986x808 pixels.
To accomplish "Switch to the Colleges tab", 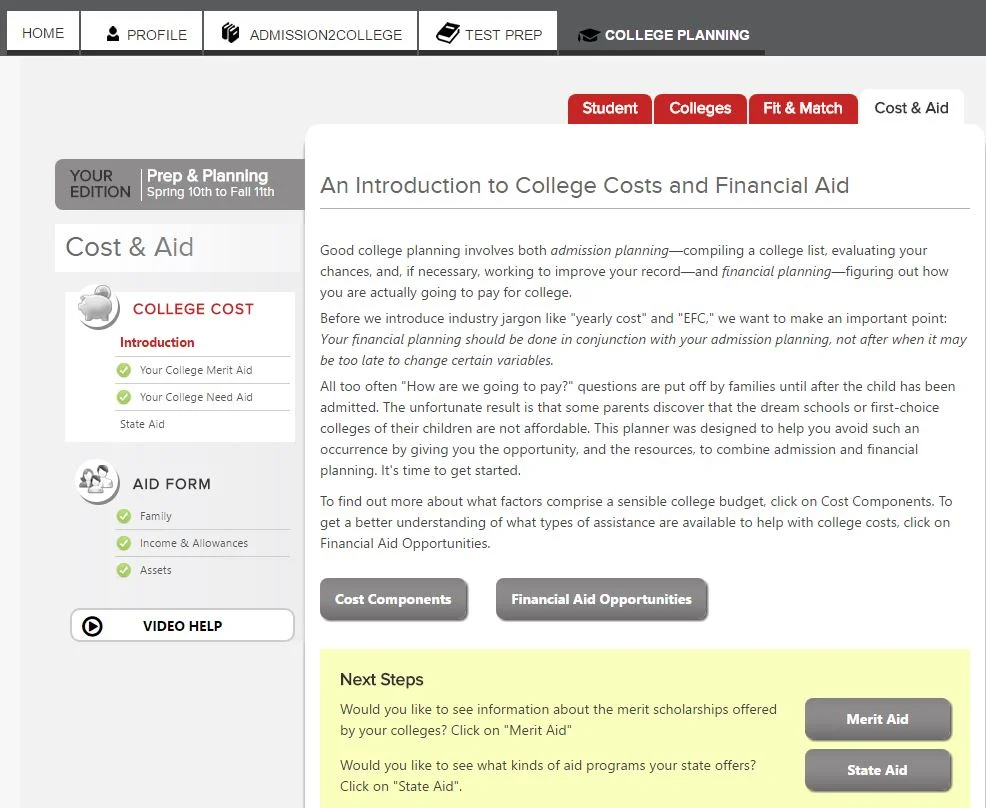I will (x=700, y=109).
